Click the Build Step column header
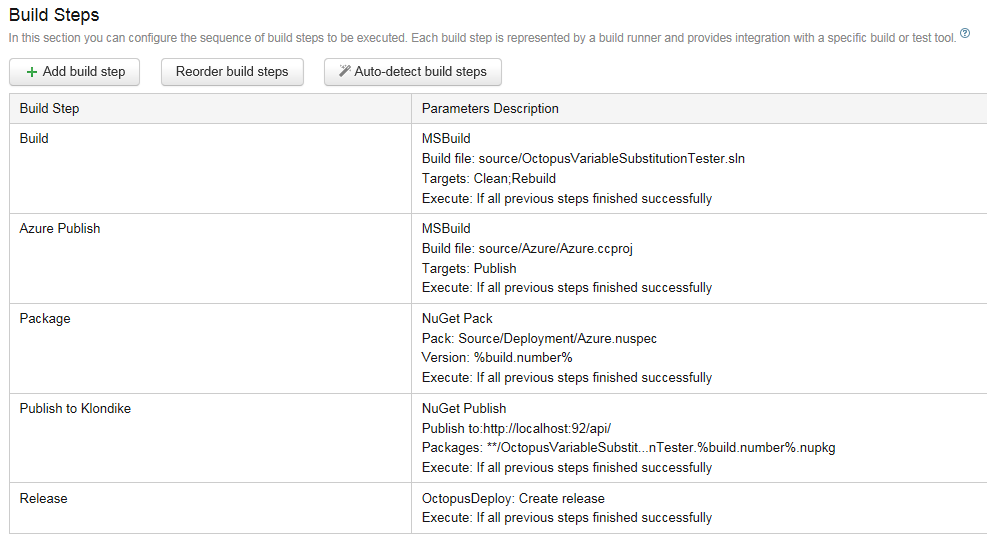Screen dimensions: 987x538 pyautogui.click(x=50, y=109)
